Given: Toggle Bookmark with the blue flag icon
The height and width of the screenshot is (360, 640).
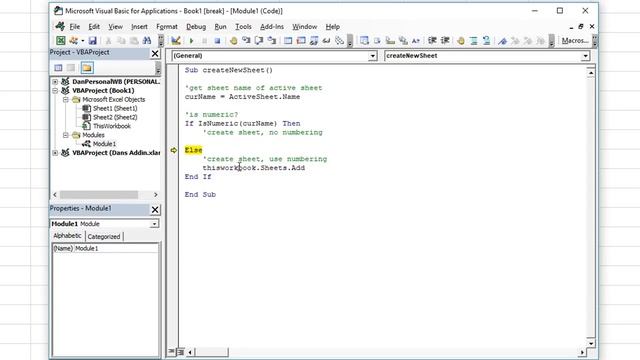Looking at the screenshot, I should 502,40.
